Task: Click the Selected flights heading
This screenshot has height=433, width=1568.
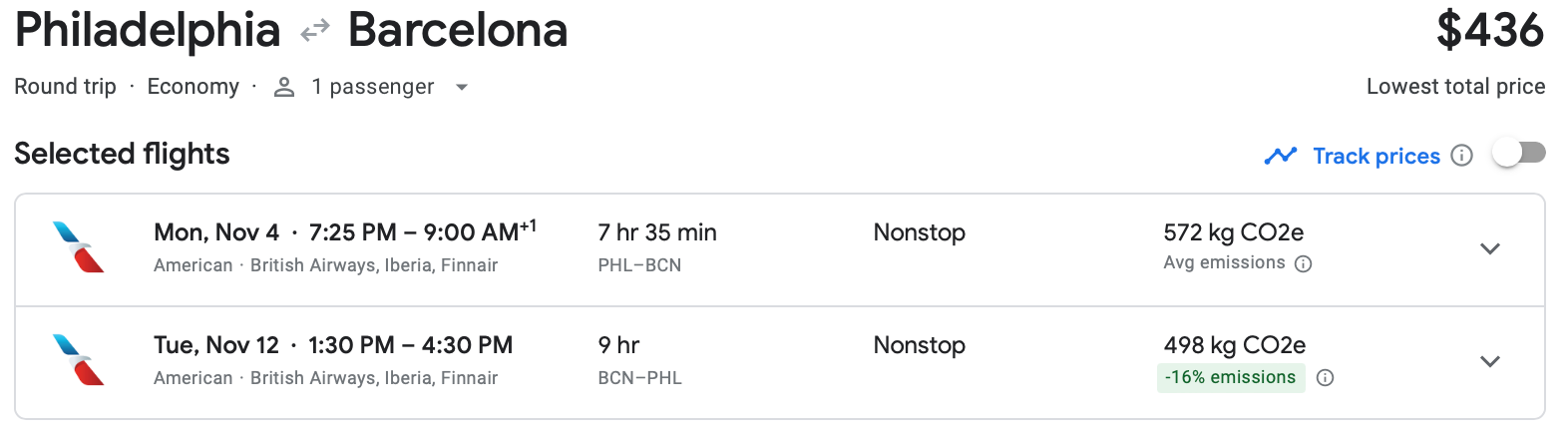Action: pos(122,154)
